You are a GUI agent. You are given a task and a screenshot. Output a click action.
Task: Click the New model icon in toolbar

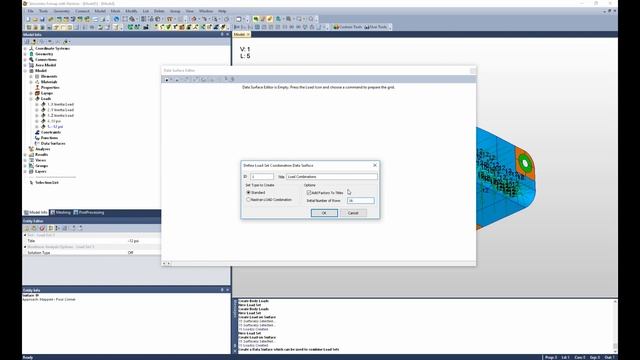click(28, 19)
